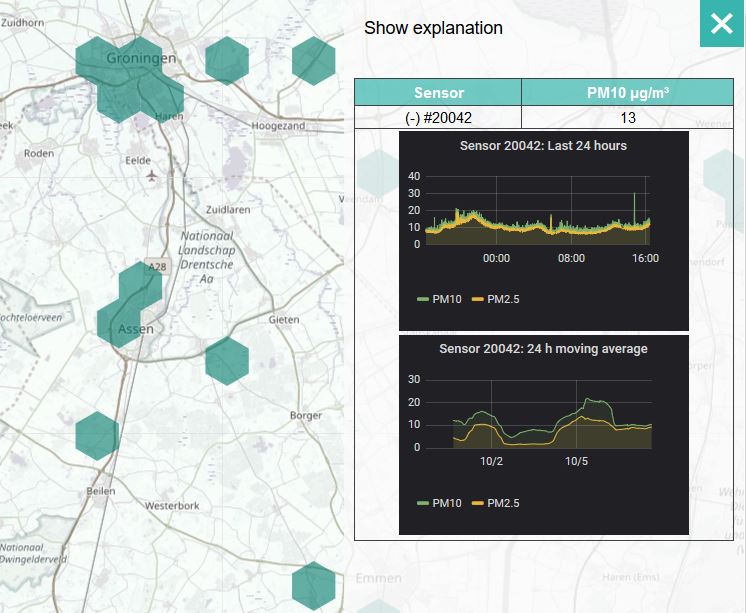Select the hexagon over Groningen label
This screenshot has height=613, width=746.
pos(141,59)
